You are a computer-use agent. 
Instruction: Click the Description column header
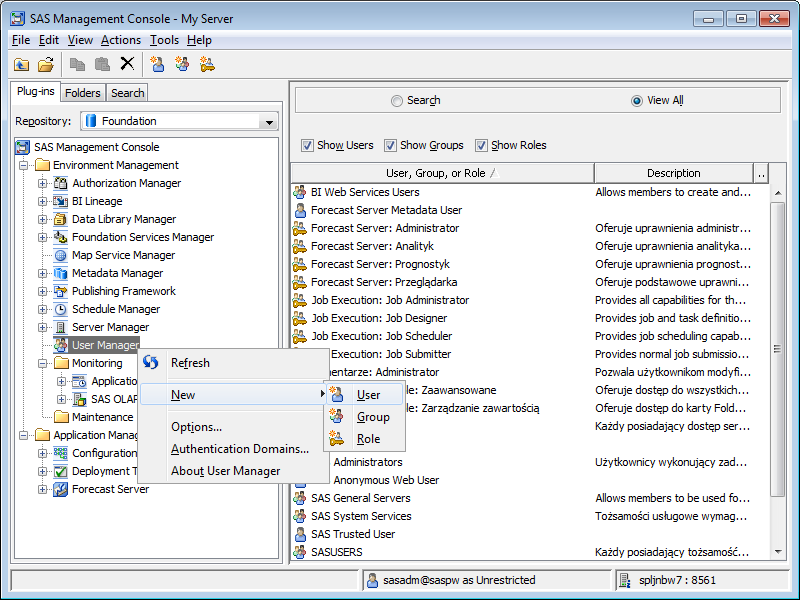pyautogui.click(x=673, y=173)
